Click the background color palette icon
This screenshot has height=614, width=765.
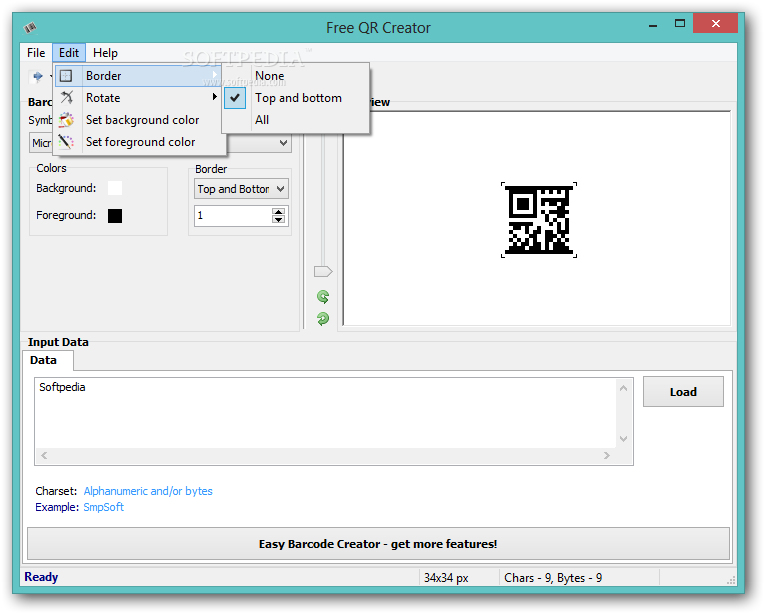tap(66, 120)
